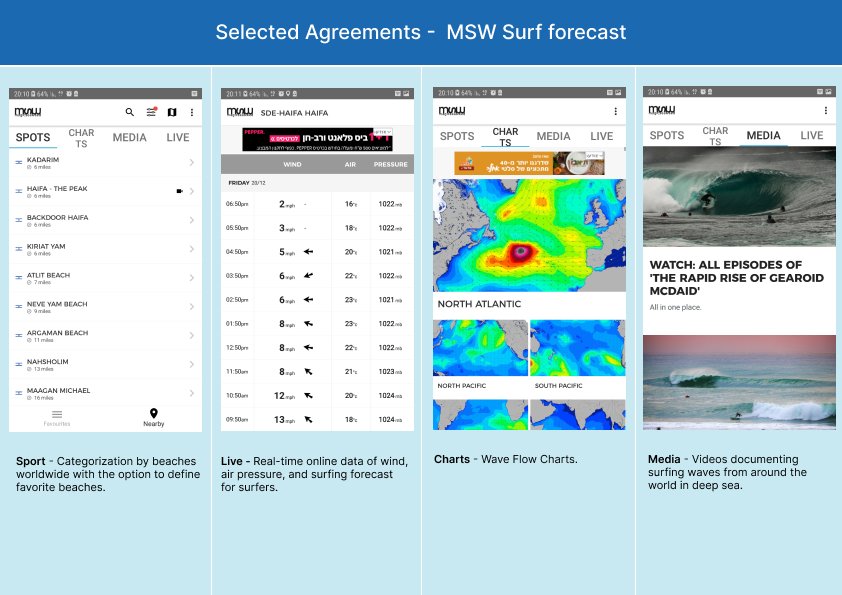This screenshot has height=595, width=842.
Task: Open the barrel wave video thumbnail
Action: [x=739, y=197]
